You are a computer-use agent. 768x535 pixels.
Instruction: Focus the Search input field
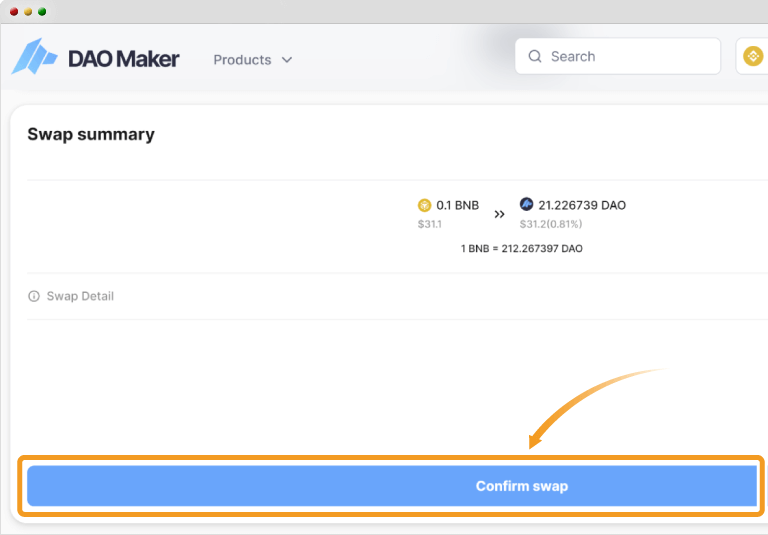[618, 56]
